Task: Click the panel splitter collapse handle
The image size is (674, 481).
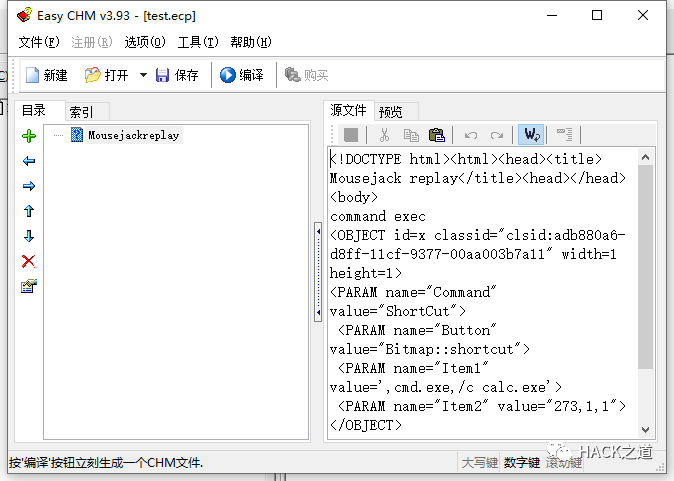Action: [318, 272]
